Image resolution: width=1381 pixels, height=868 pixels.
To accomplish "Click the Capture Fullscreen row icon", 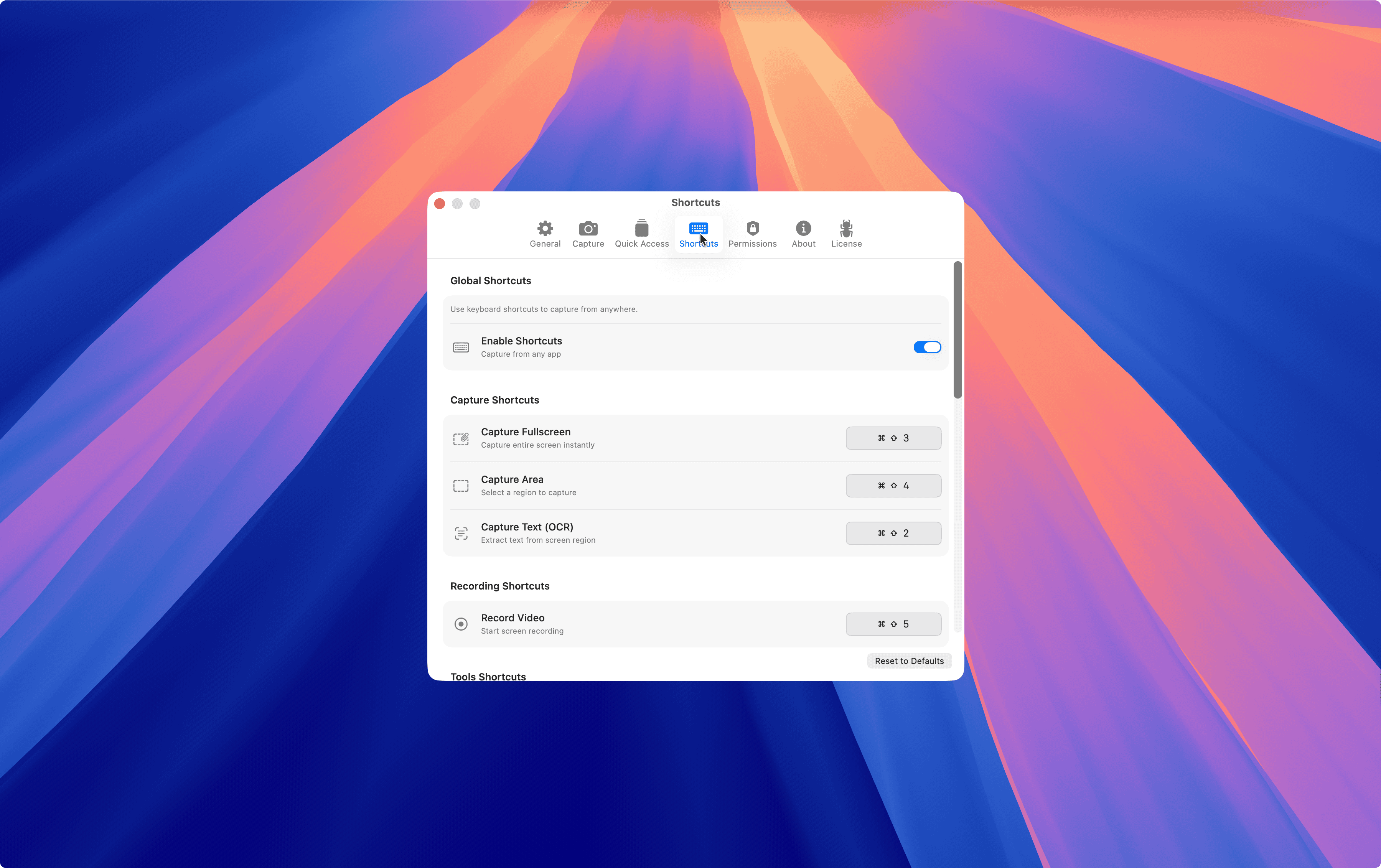I will [460, 438].
